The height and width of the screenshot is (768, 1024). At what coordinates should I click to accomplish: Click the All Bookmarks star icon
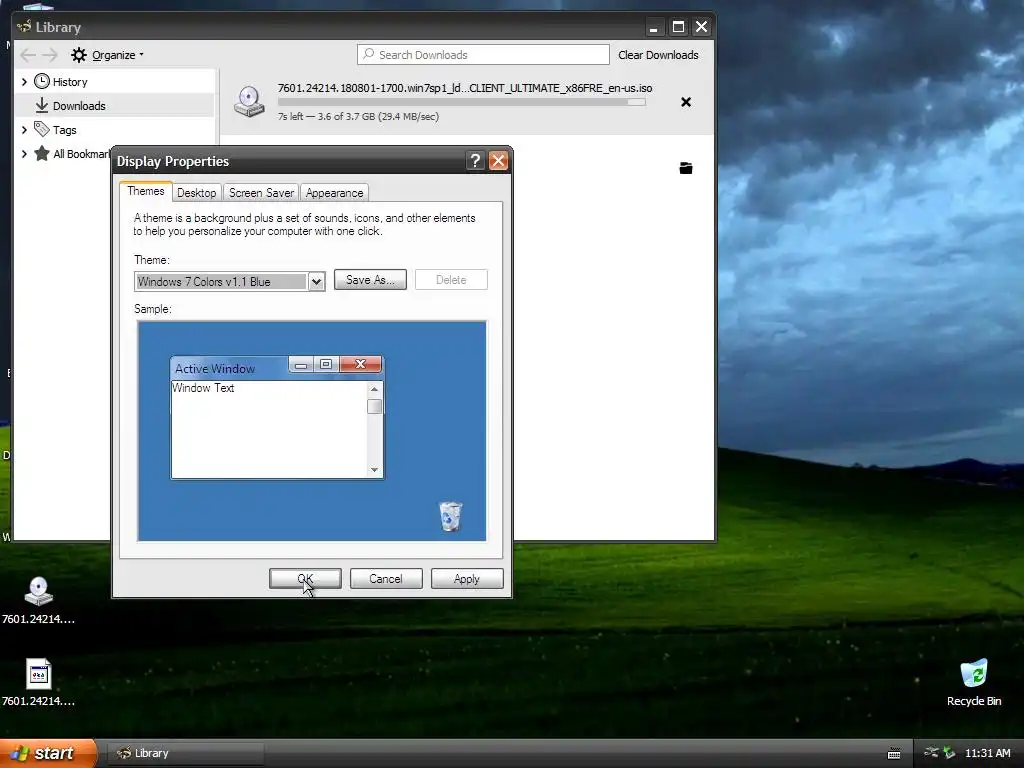(x=42, y=153)
